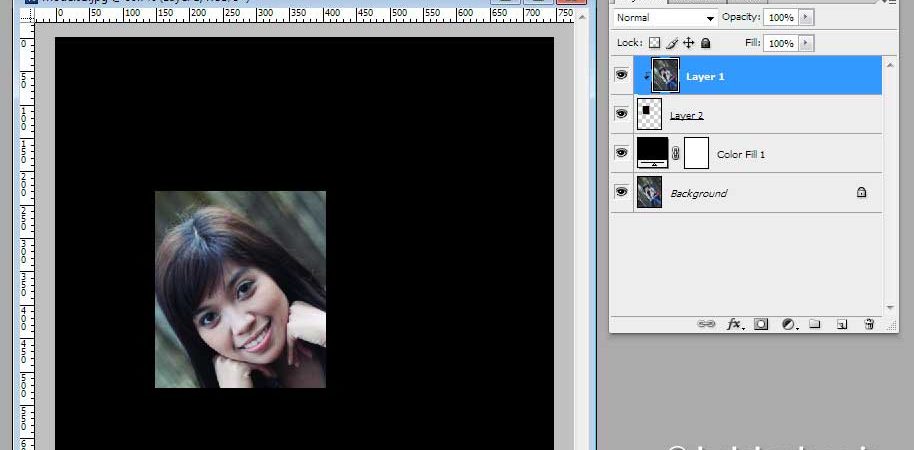914x450 pixels.
Task: Click the padlock on Background layer
Action: coord(862,192)
